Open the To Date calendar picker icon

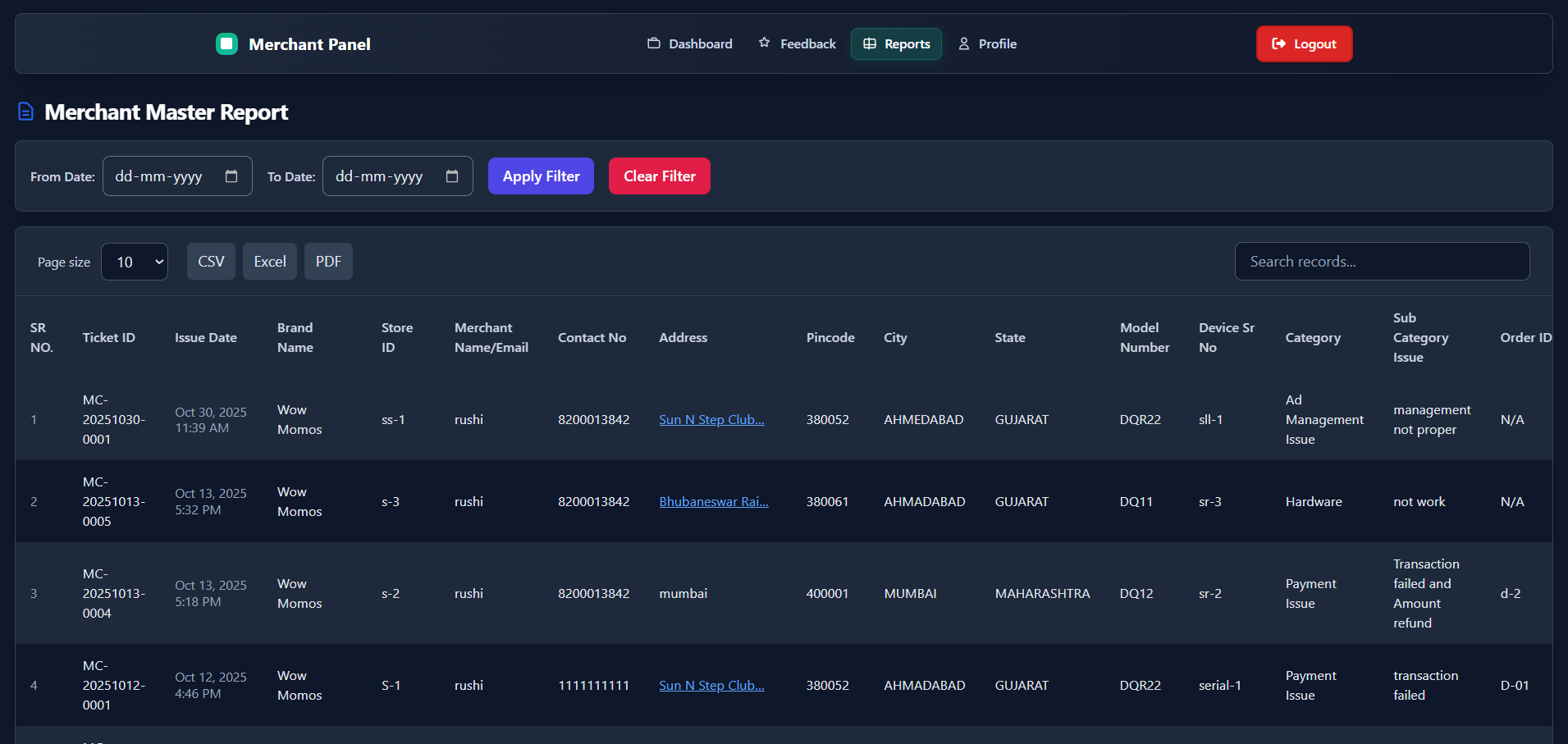452,176
